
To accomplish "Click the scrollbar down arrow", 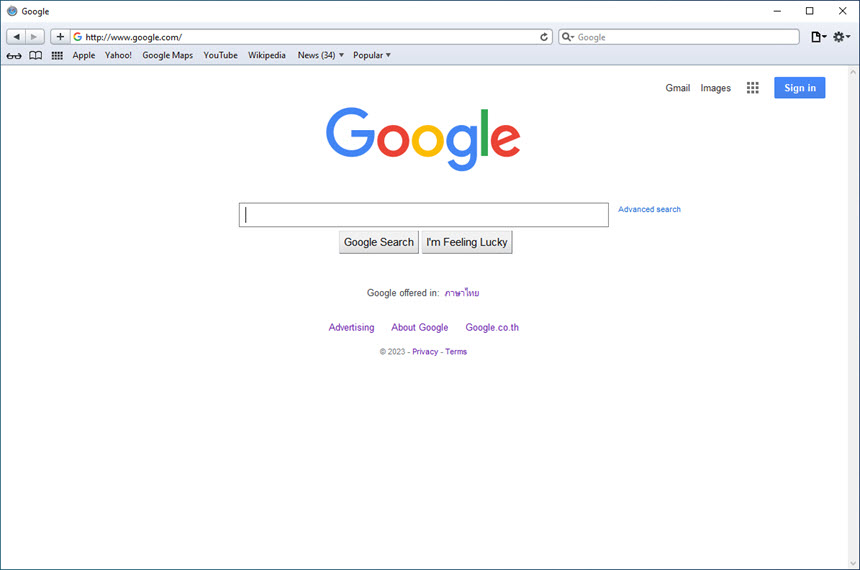I will point(852,563).
